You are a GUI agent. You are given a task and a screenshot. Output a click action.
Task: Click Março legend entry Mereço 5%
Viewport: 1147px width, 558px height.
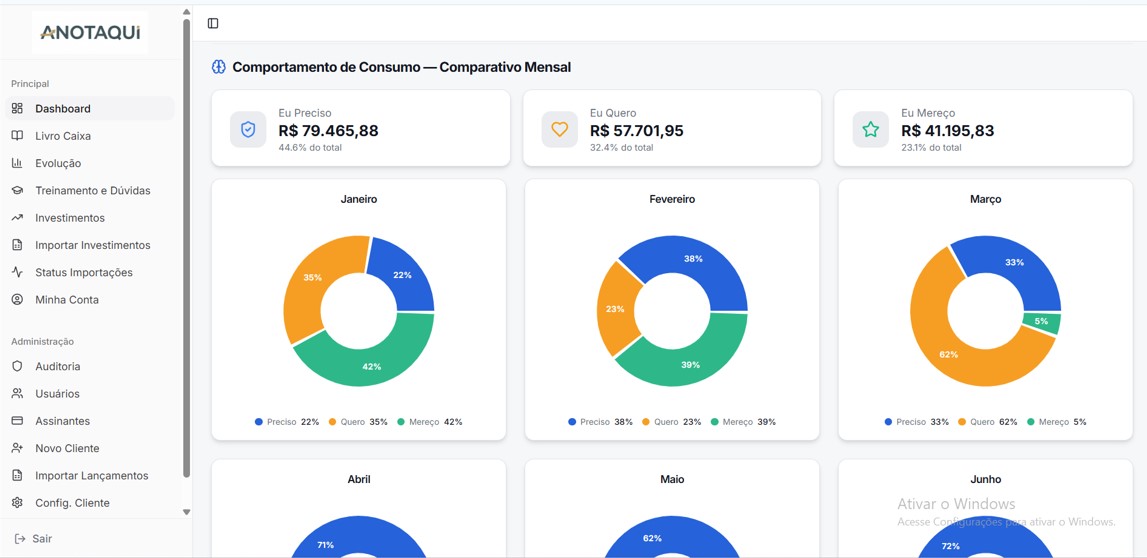point(1057,422)
